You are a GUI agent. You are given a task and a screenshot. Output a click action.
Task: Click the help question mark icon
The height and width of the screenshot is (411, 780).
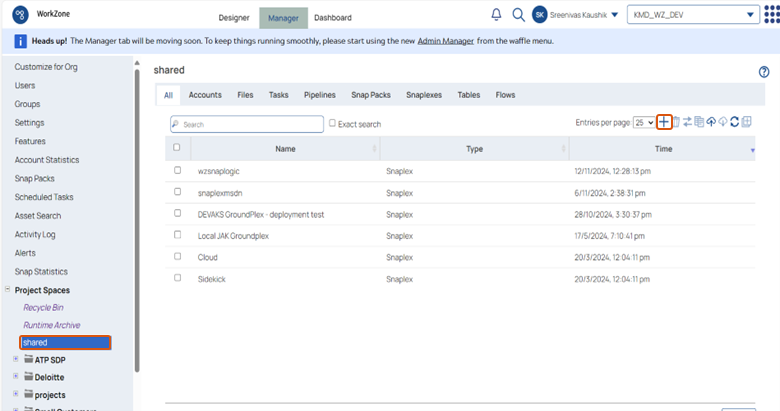pos(764,72)
